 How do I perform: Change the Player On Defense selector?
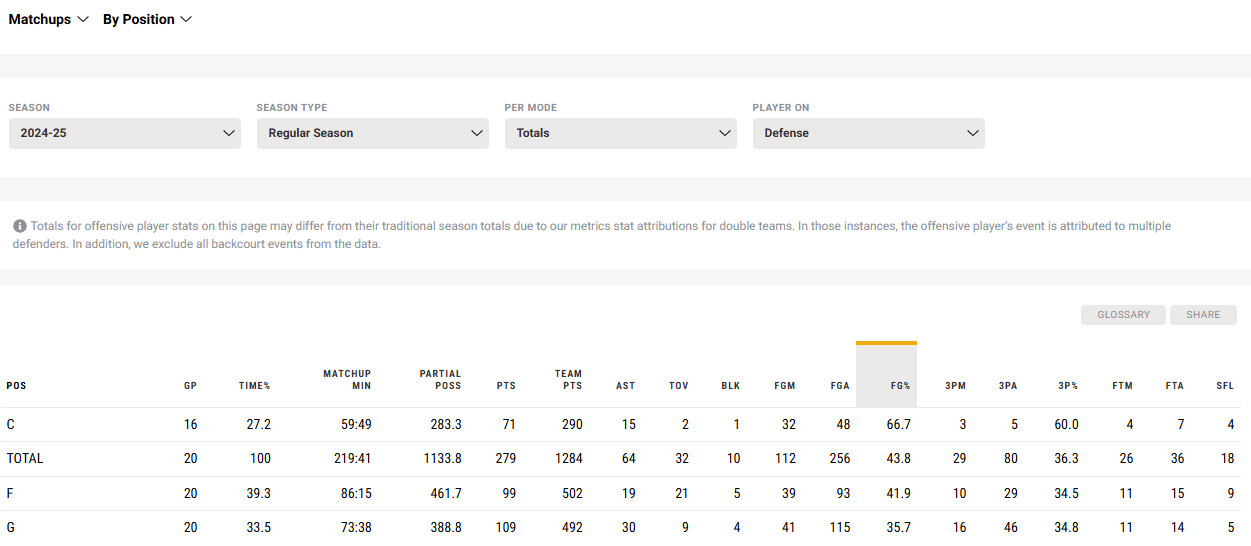click(868, 133)
